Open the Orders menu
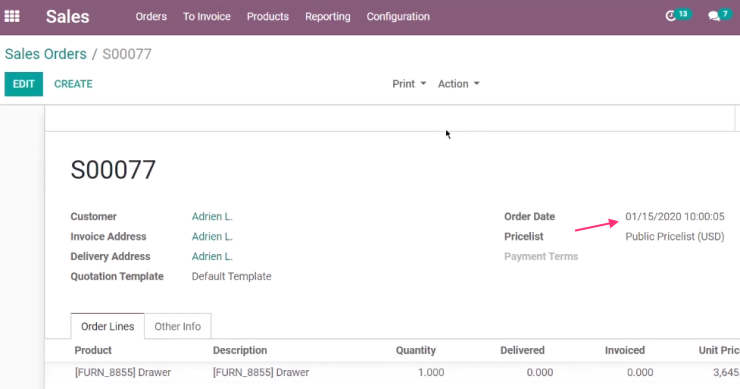Viewport: 740px width, 389px height. click(x=151, y=17)
